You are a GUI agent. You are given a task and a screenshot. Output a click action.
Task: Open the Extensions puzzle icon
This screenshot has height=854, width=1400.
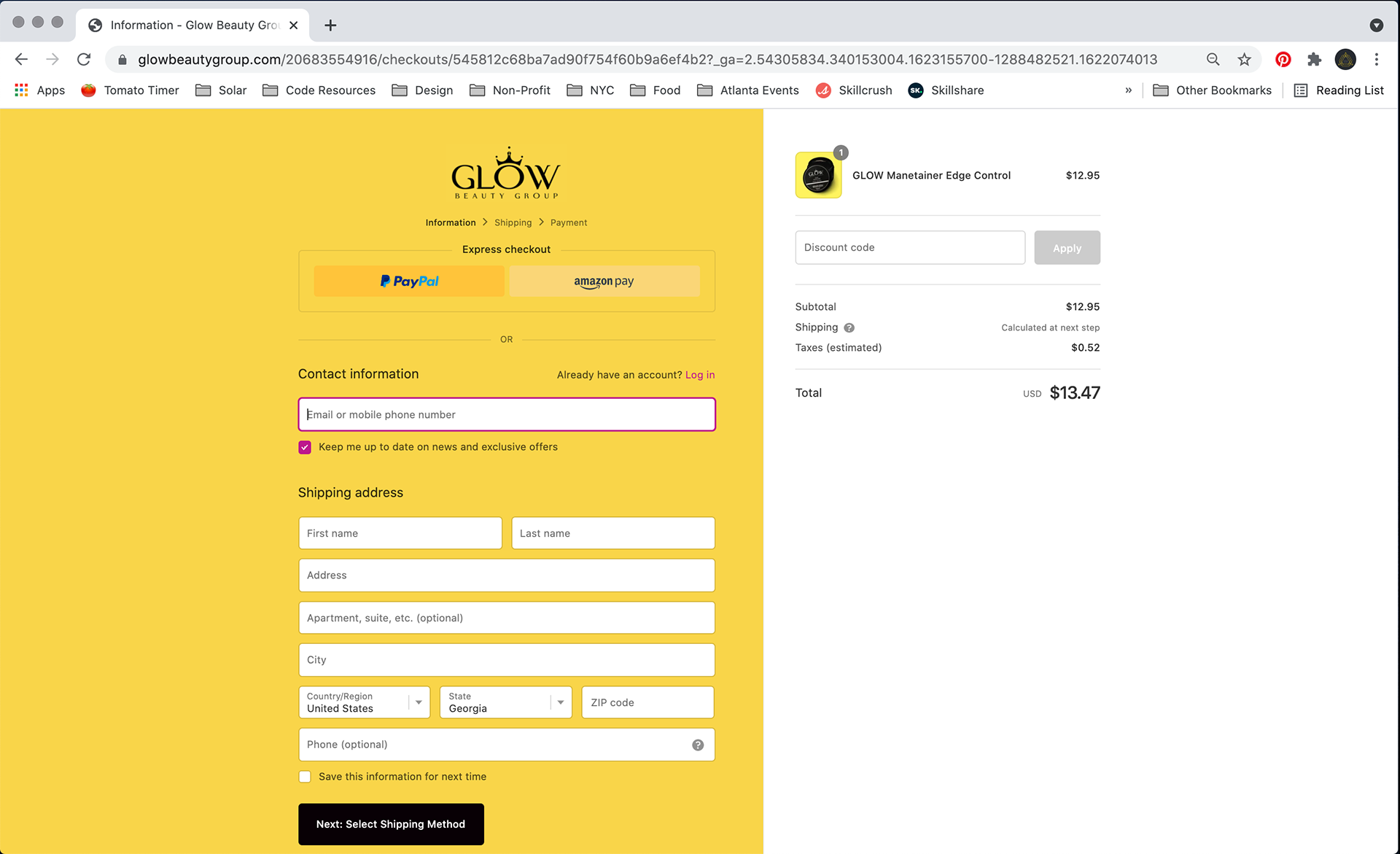coord(1314,59)
